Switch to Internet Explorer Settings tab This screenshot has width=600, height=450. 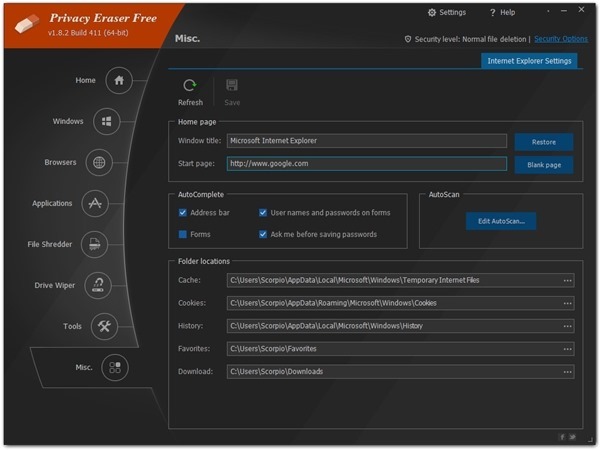click(529, 61)
